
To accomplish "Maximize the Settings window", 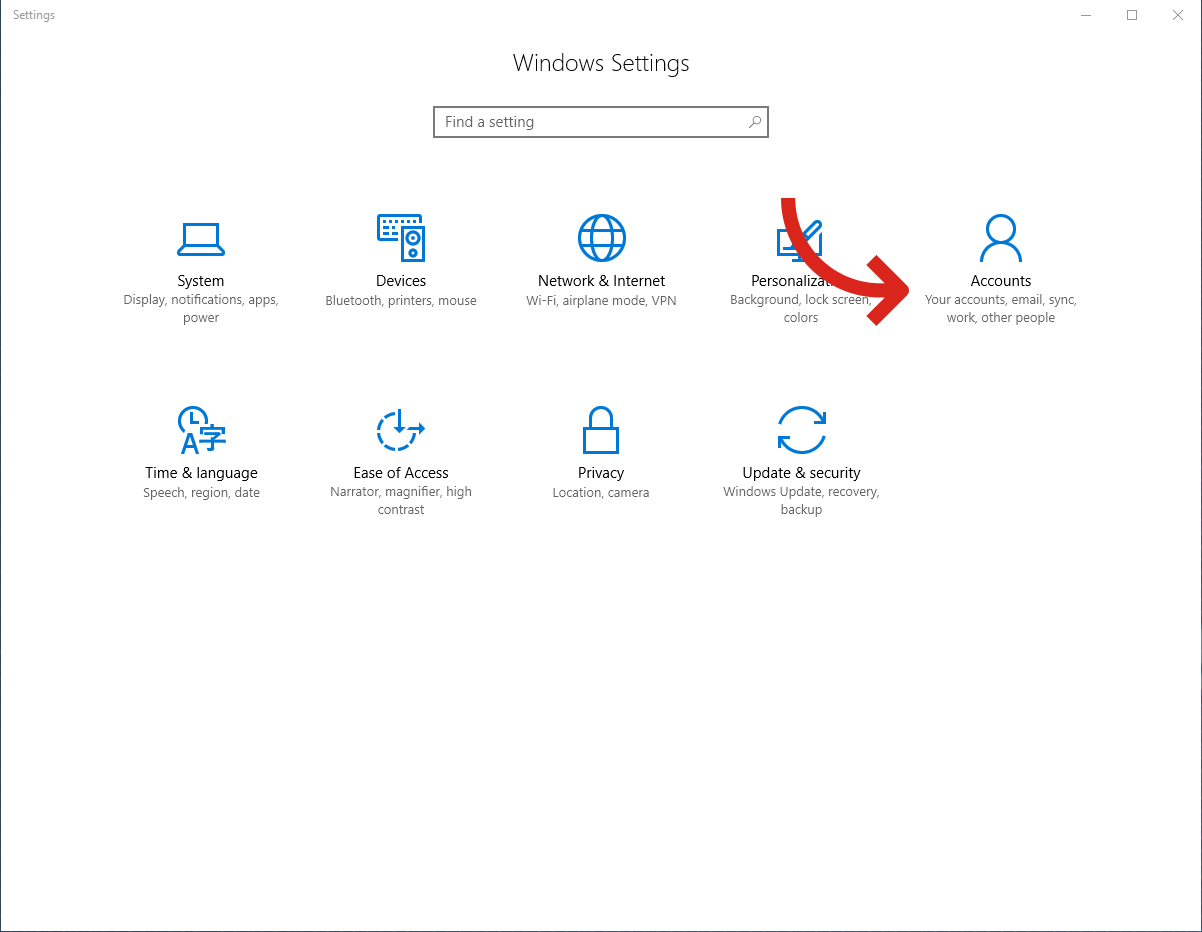I will (x=1132, y=15).
